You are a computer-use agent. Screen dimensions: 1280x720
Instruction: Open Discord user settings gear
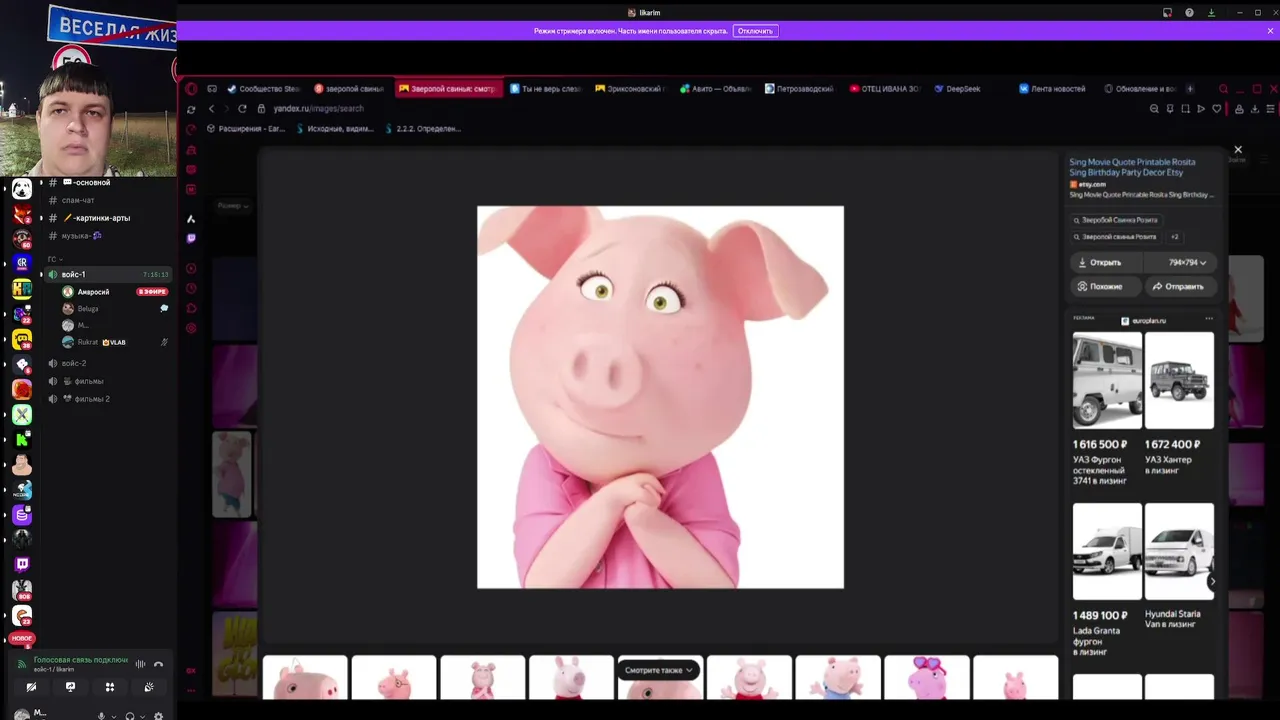(158, 716)
